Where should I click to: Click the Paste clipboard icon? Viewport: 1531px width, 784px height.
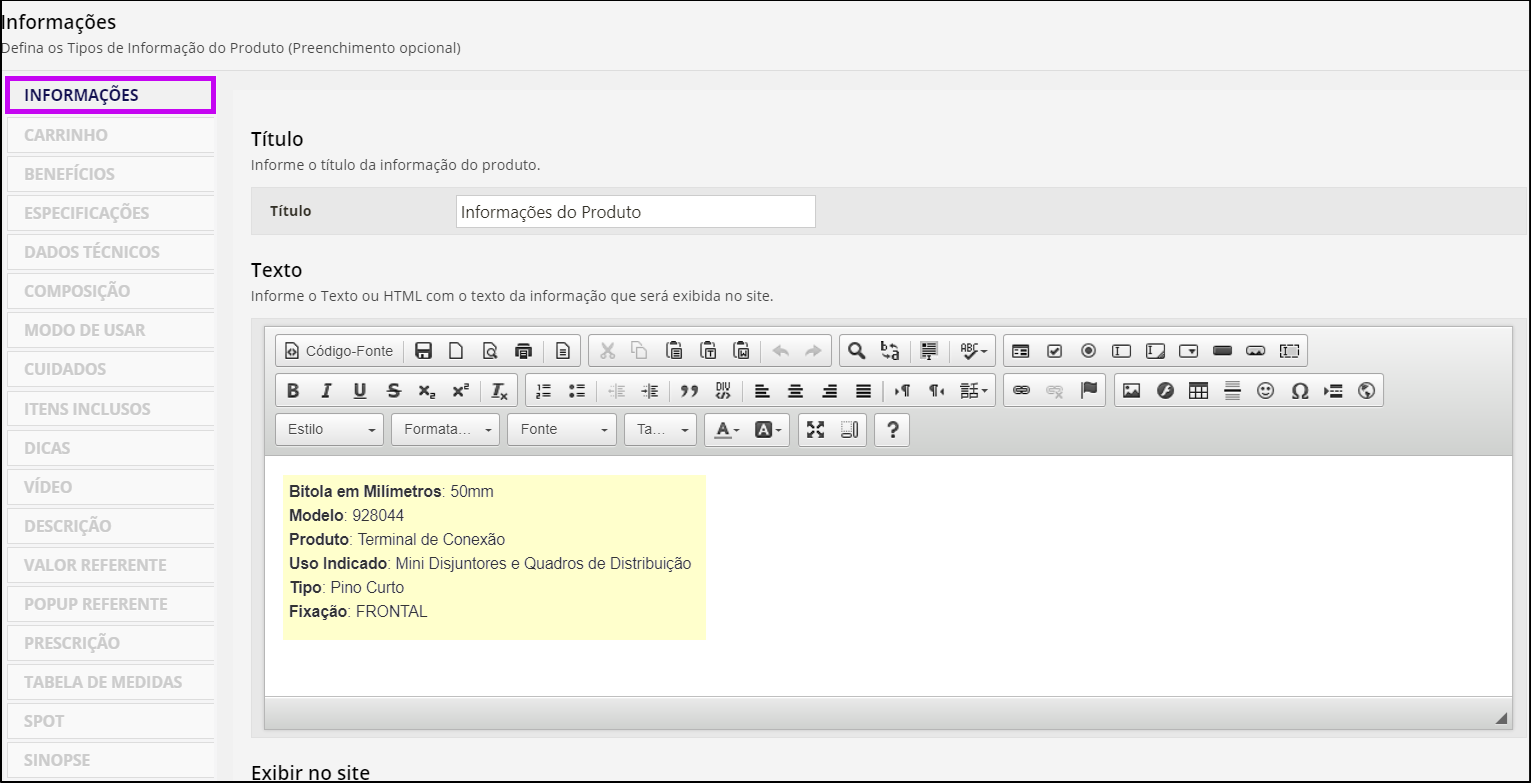coord(674,351)
